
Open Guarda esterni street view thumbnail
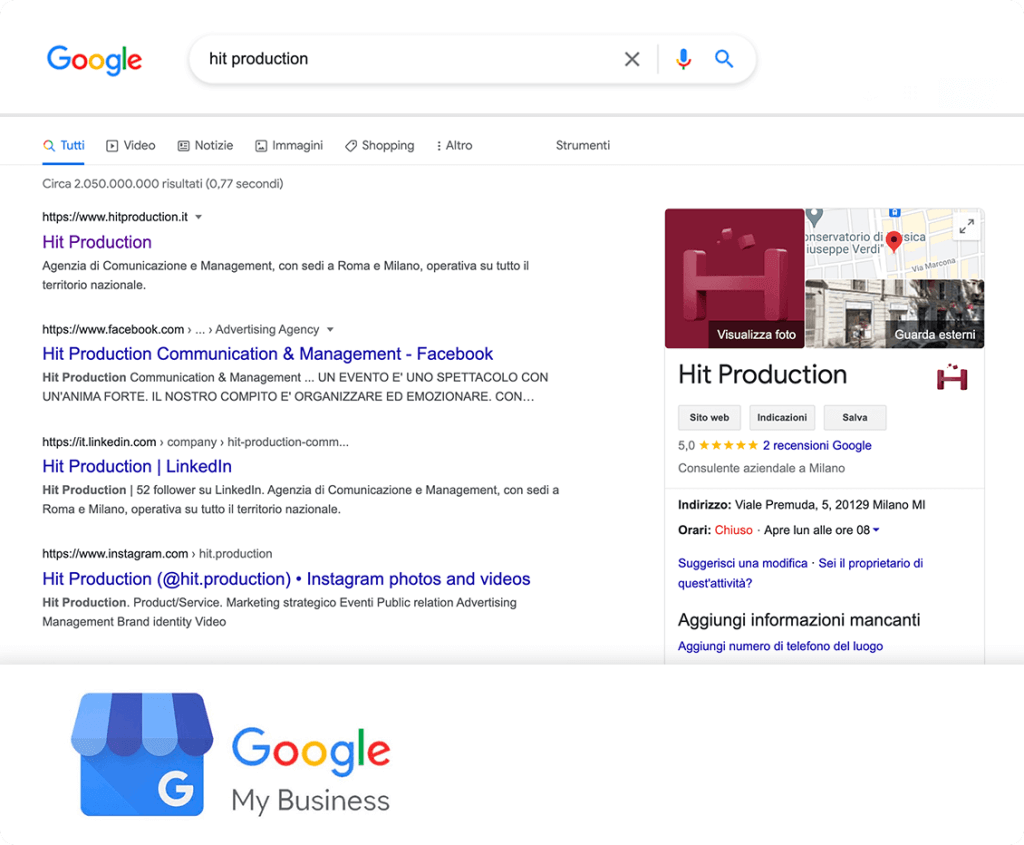coord(895,314)
